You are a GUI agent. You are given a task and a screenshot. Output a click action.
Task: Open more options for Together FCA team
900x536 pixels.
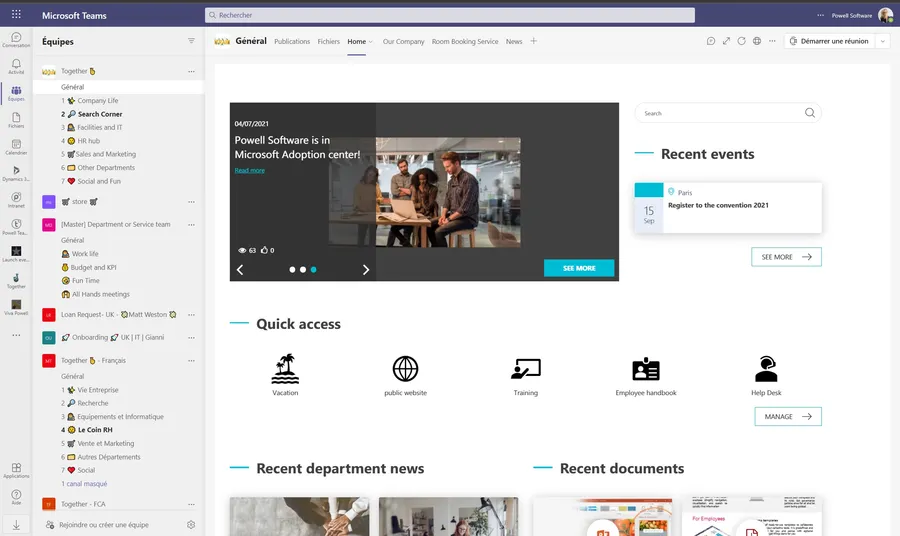[x=191, y=504]
